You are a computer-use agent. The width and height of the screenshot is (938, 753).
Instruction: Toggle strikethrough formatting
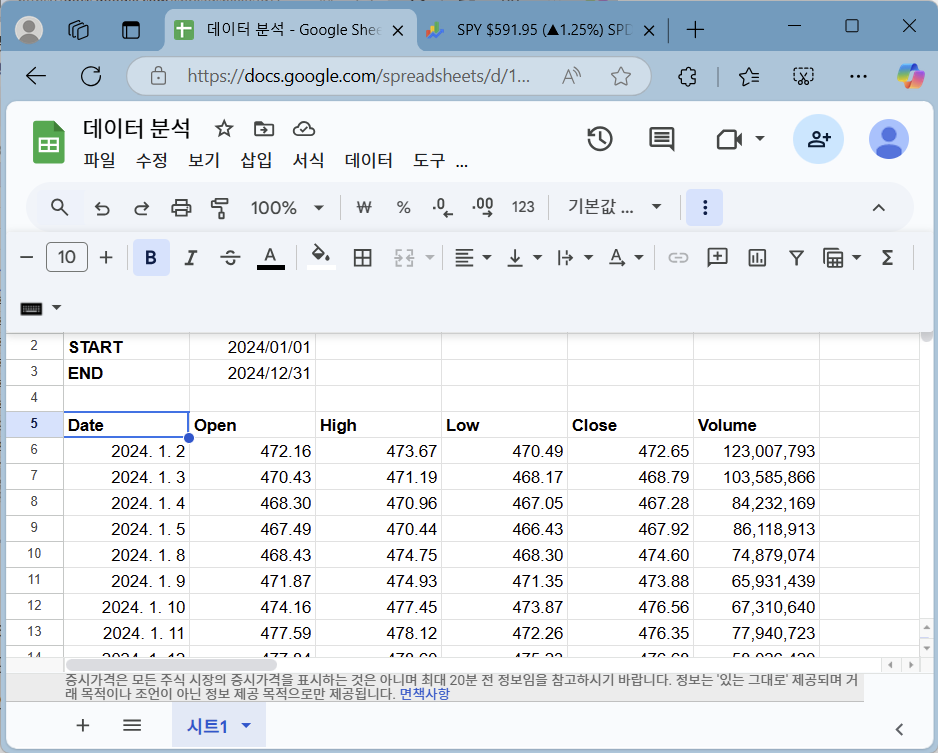tap(230, 257)
